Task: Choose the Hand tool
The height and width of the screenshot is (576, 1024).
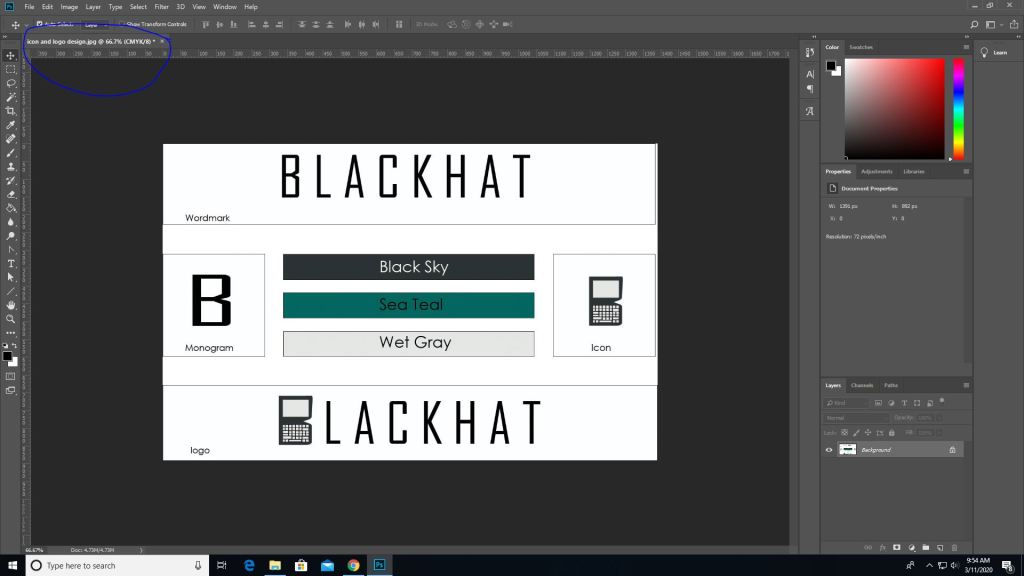Action: pyautogui.click(x=10, y=305)
